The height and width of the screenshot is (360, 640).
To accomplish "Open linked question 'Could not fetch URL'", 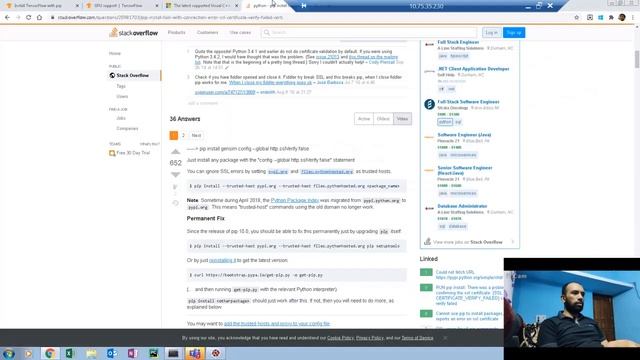I will coord(469,275).
